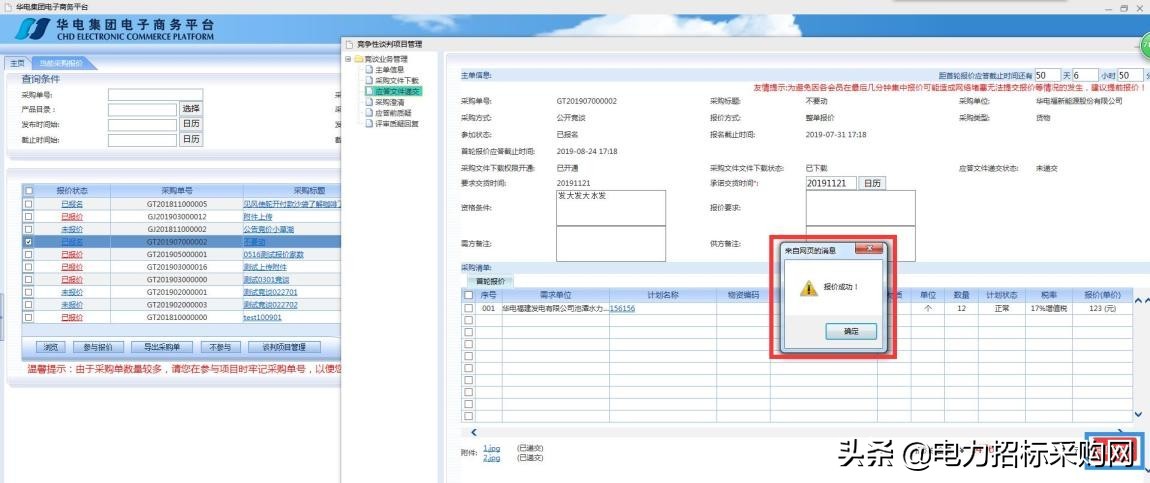Switch to the 当前采购报价 tab
Screen dimensions: 1150x483
coord(62,63)
